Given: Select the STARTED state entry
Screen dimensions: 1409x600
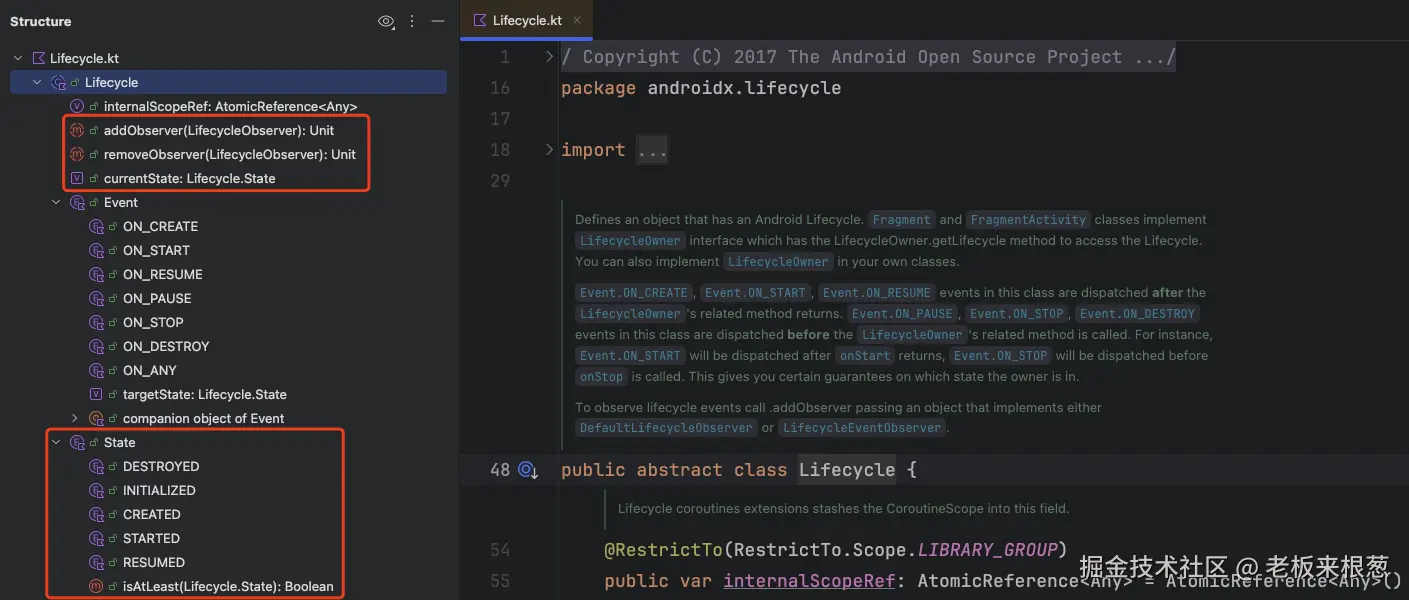Looking at the screenshot, I should pos(151,538).
